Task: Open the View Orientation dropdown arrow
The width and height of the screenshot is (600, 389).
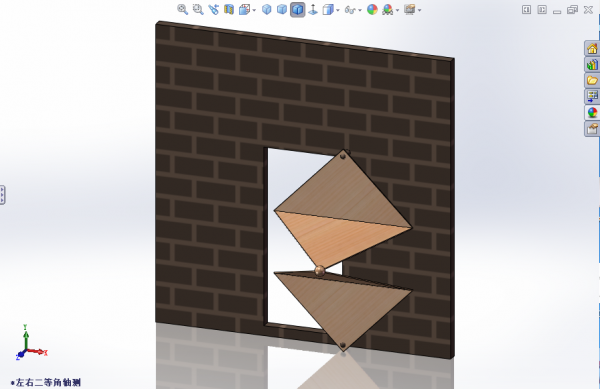Action: point(254,10)
